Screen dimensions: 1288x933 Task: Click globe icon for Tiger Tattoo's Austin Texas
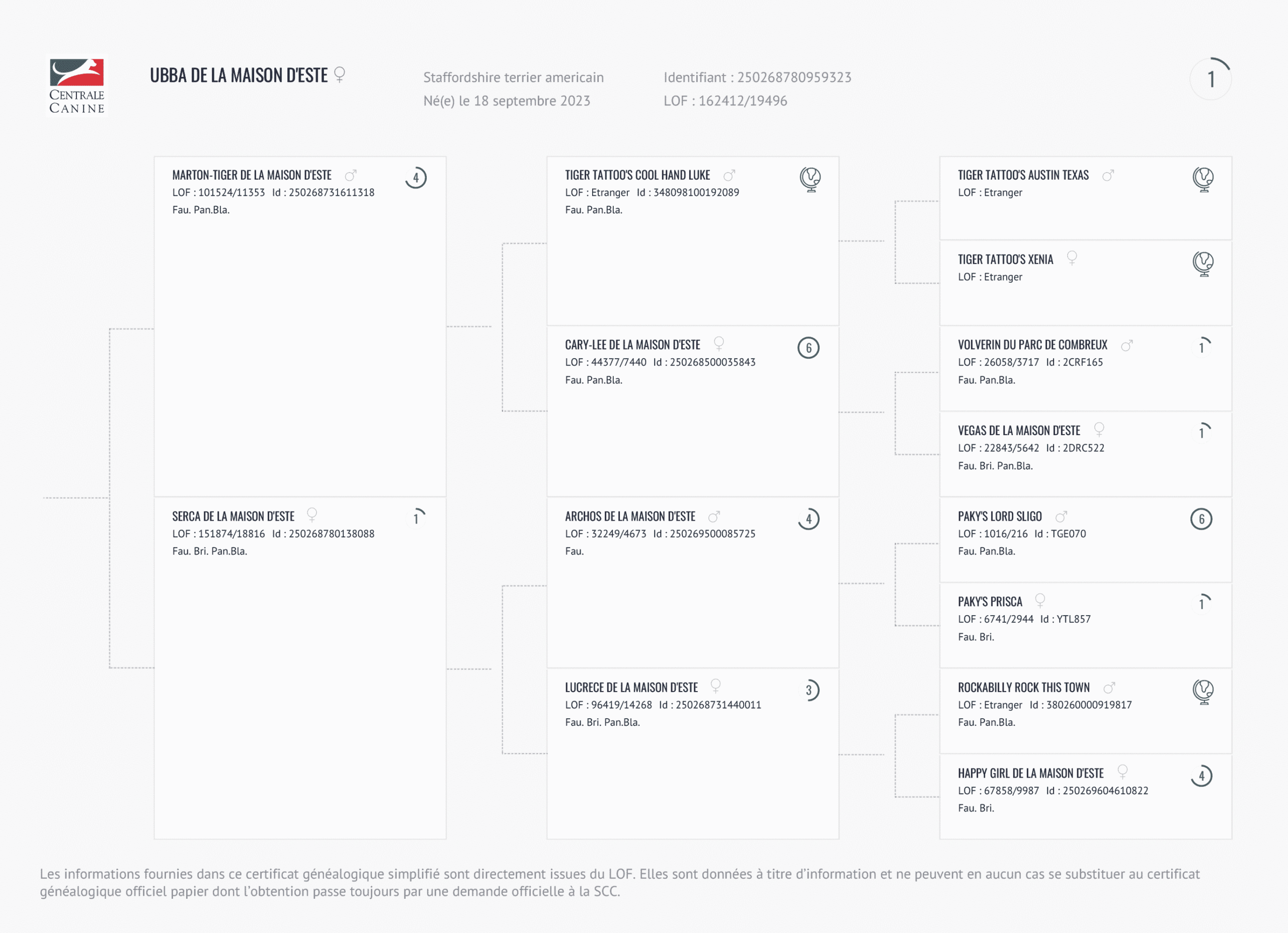click(x=1202, y=179)
